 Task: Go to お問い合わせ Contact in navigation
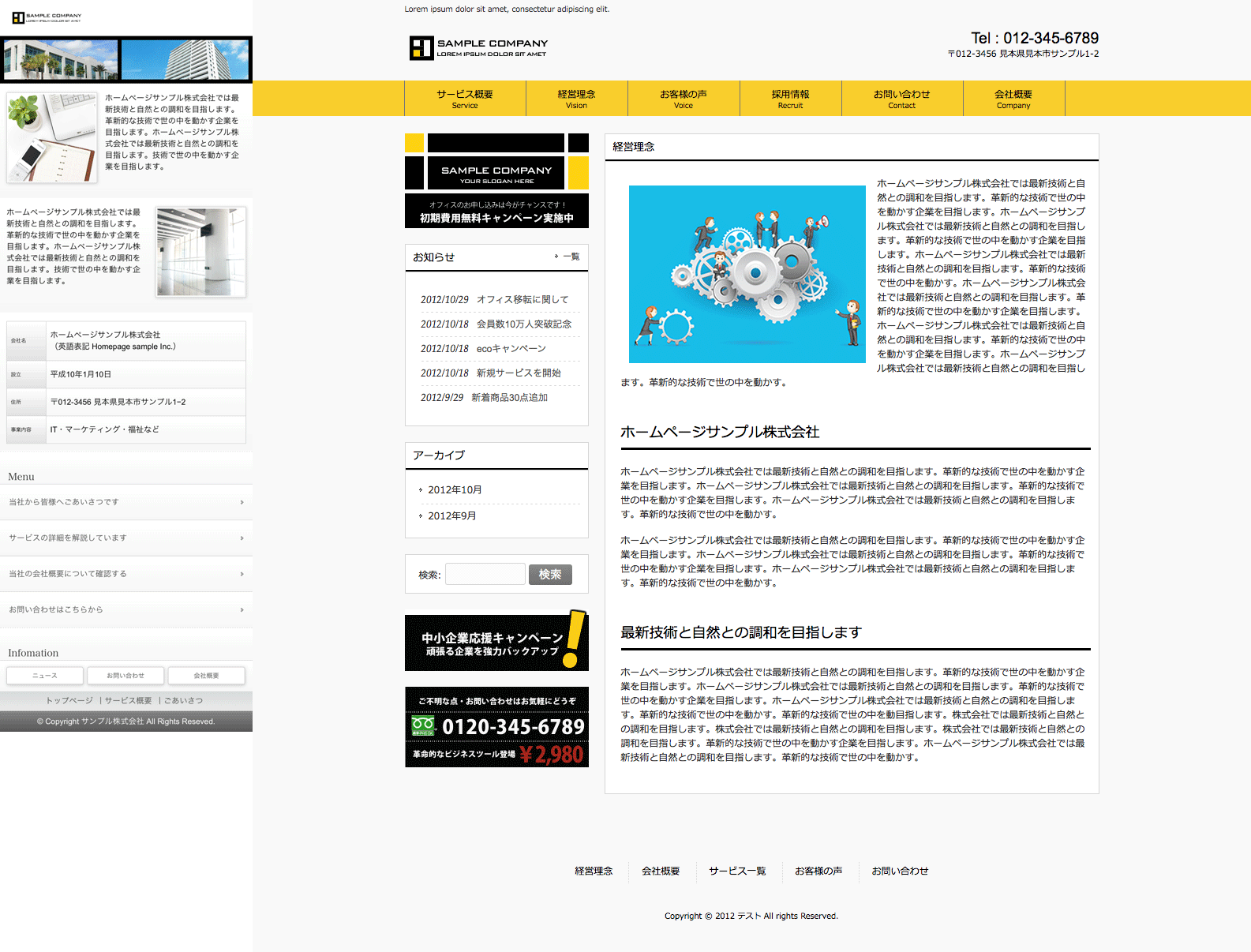coord(901,99)
